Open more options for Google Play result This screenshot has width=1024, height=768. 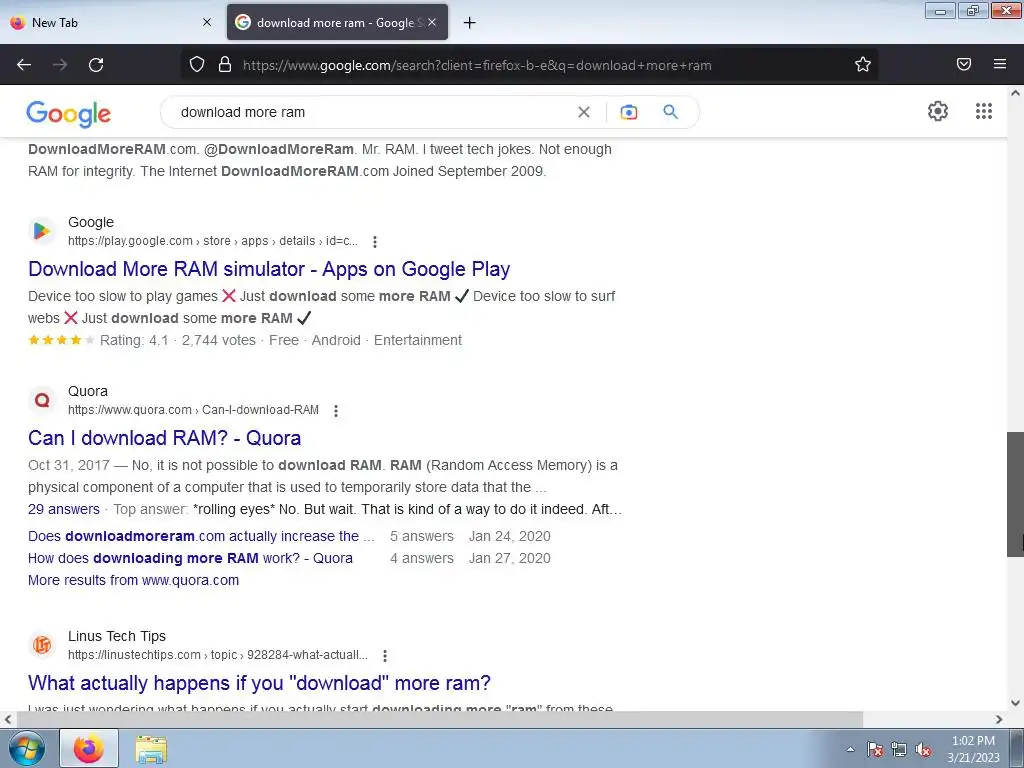[375, 242]
